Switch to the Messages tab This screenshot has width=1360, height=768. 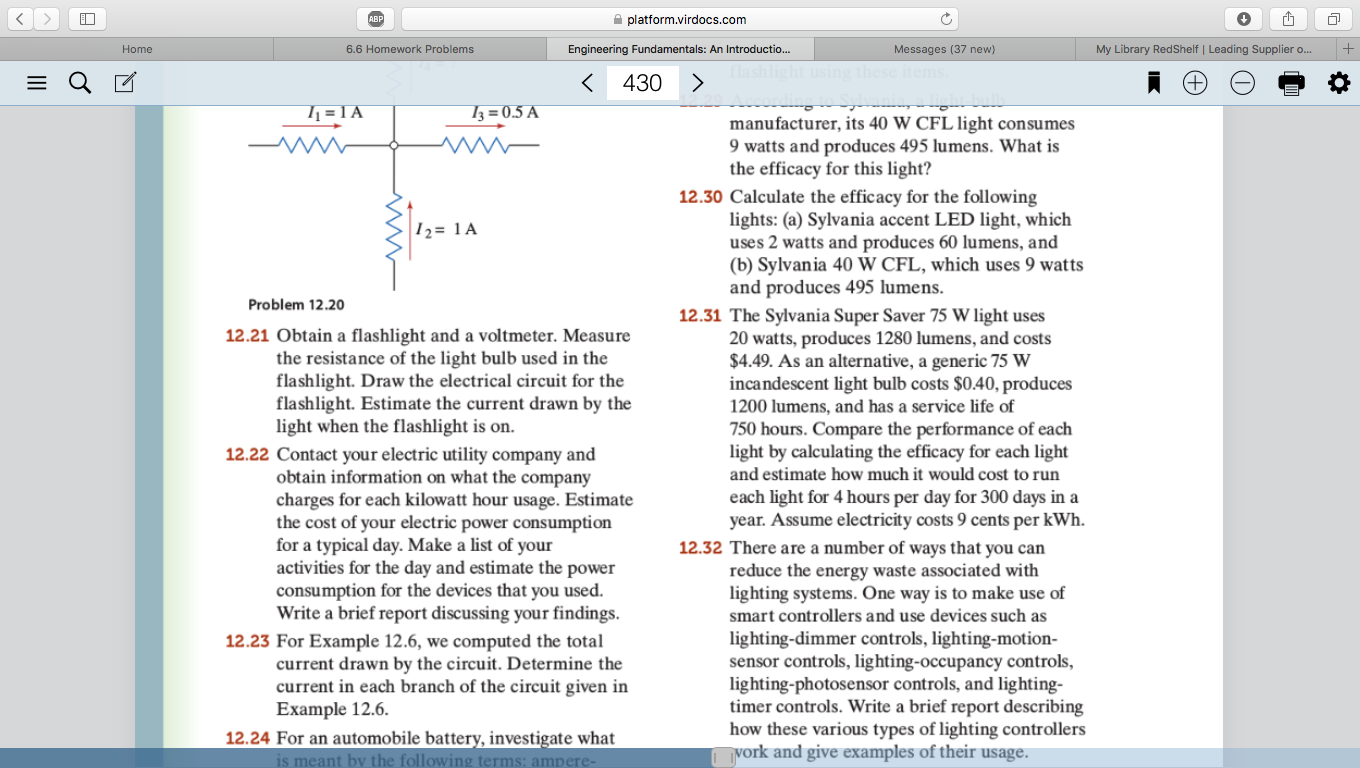tap(943, 48)
